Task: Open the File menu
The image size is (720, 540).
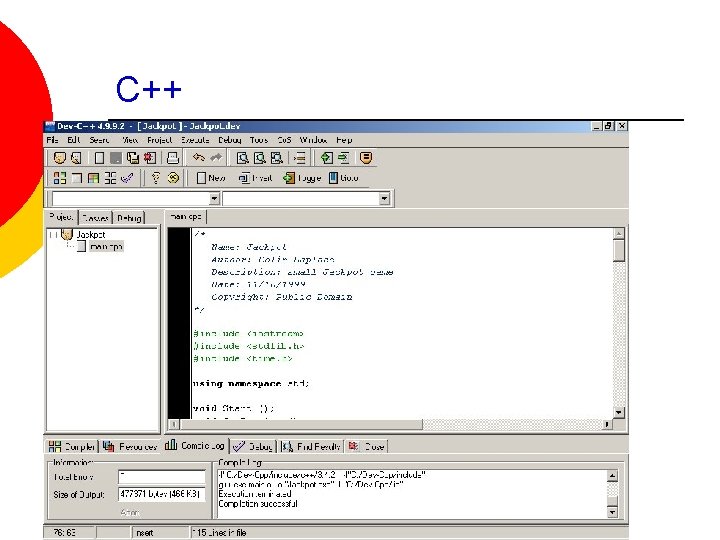Action: (52, 140)
